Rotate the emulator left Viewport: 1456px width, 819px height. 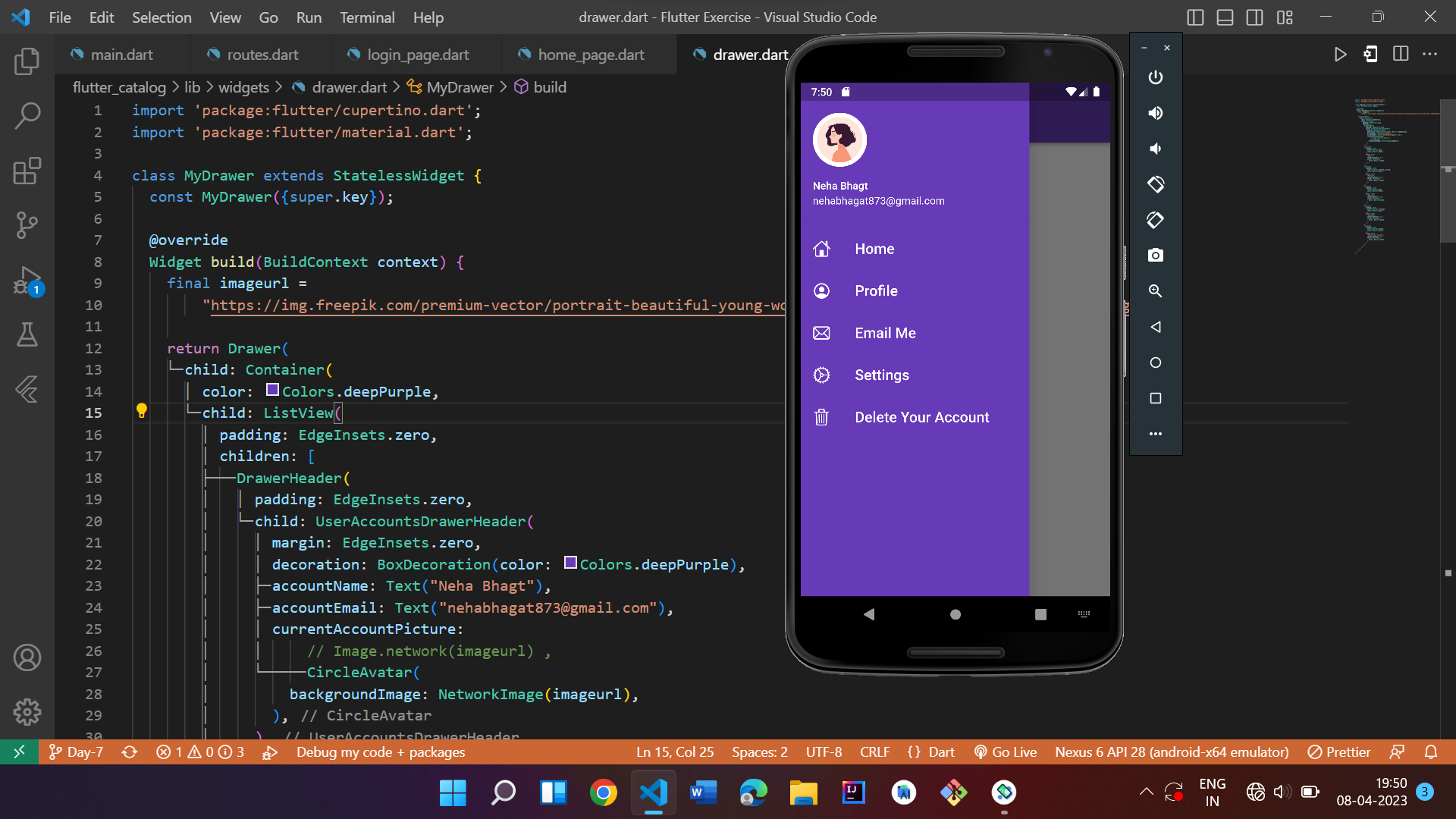click(x=1155, y=184)
